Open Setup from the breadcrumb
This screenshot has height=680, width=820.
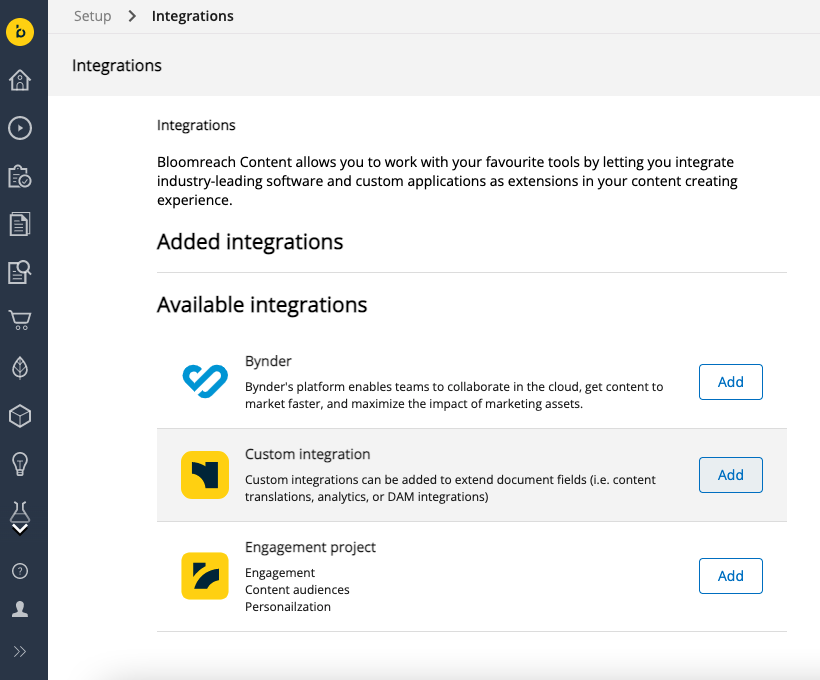coord(92,16)
